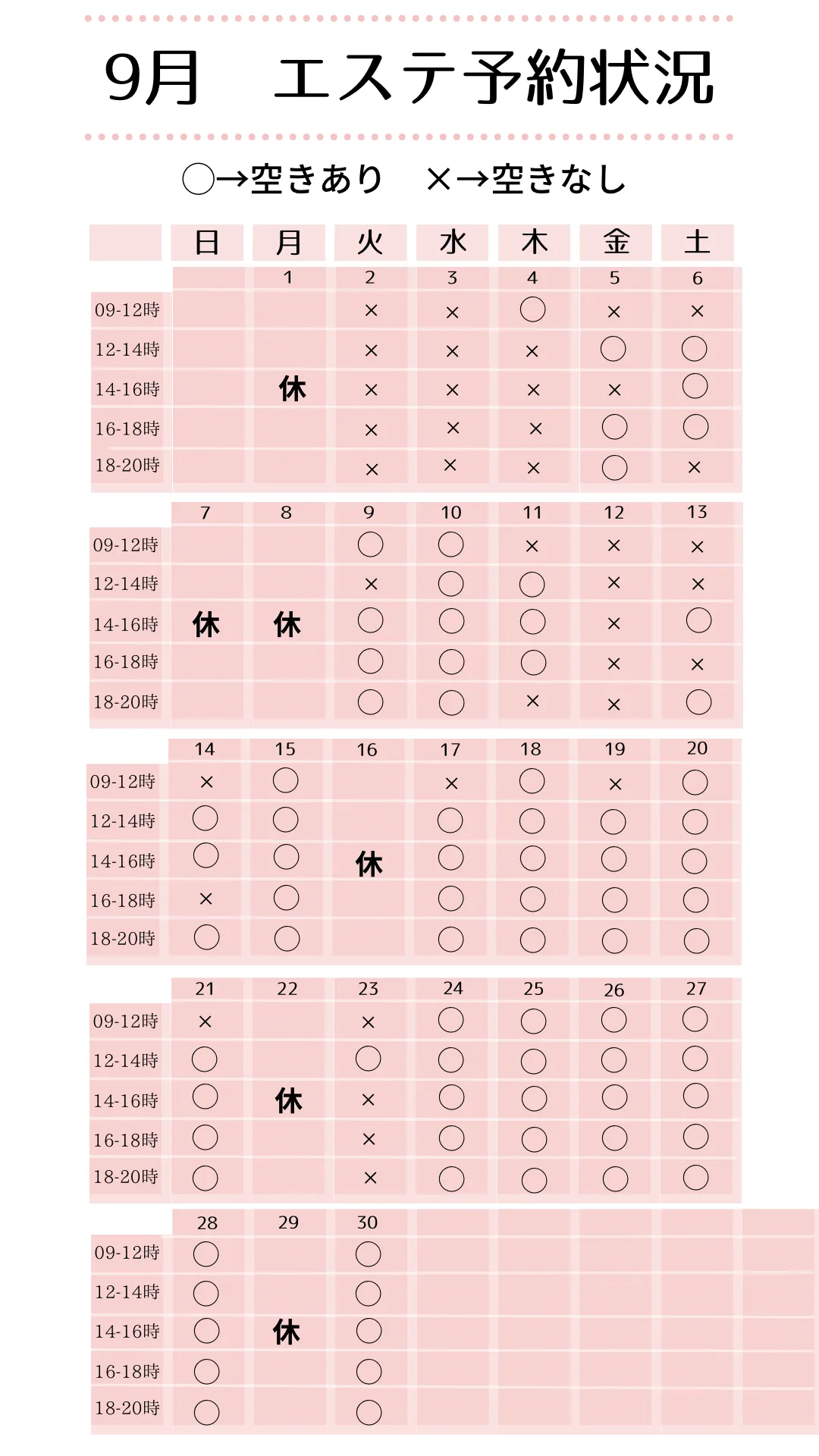This screenshot has width=819, height=1456.
Task: Click the × on the 14th at 16-18時
Action: point(206,899)
